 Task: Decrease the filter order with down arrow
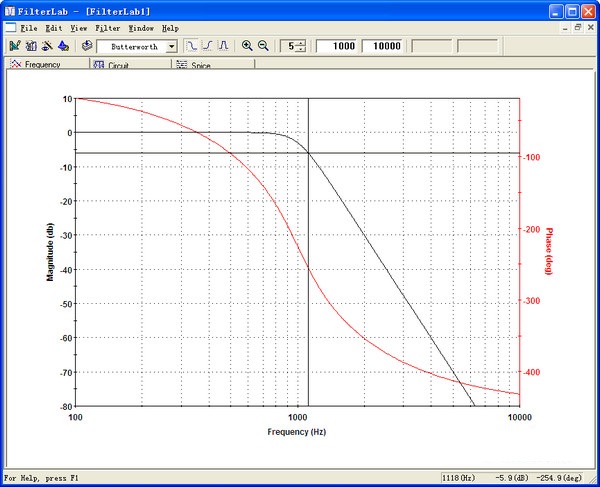coord(301,49)
